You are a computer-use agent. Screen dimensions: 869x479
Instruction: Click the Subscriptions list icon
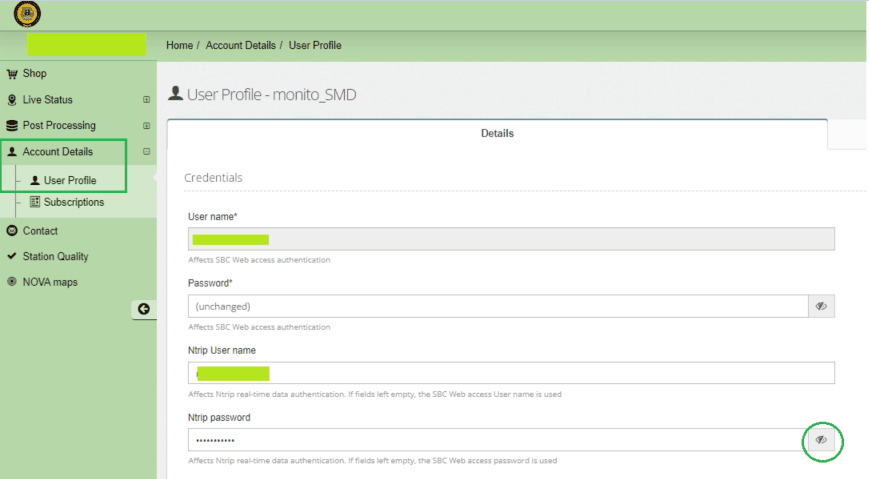point(35,202)
